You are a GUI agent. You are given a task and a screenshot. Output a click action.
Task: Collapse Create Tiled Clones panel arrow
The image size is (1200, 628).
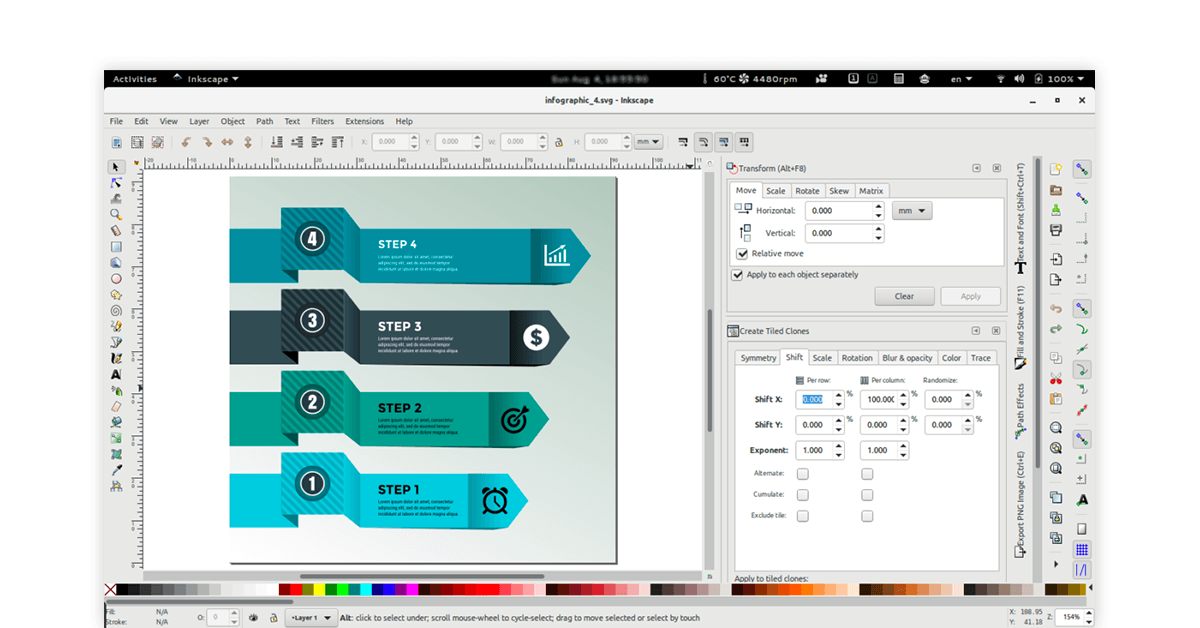(975, 331)
